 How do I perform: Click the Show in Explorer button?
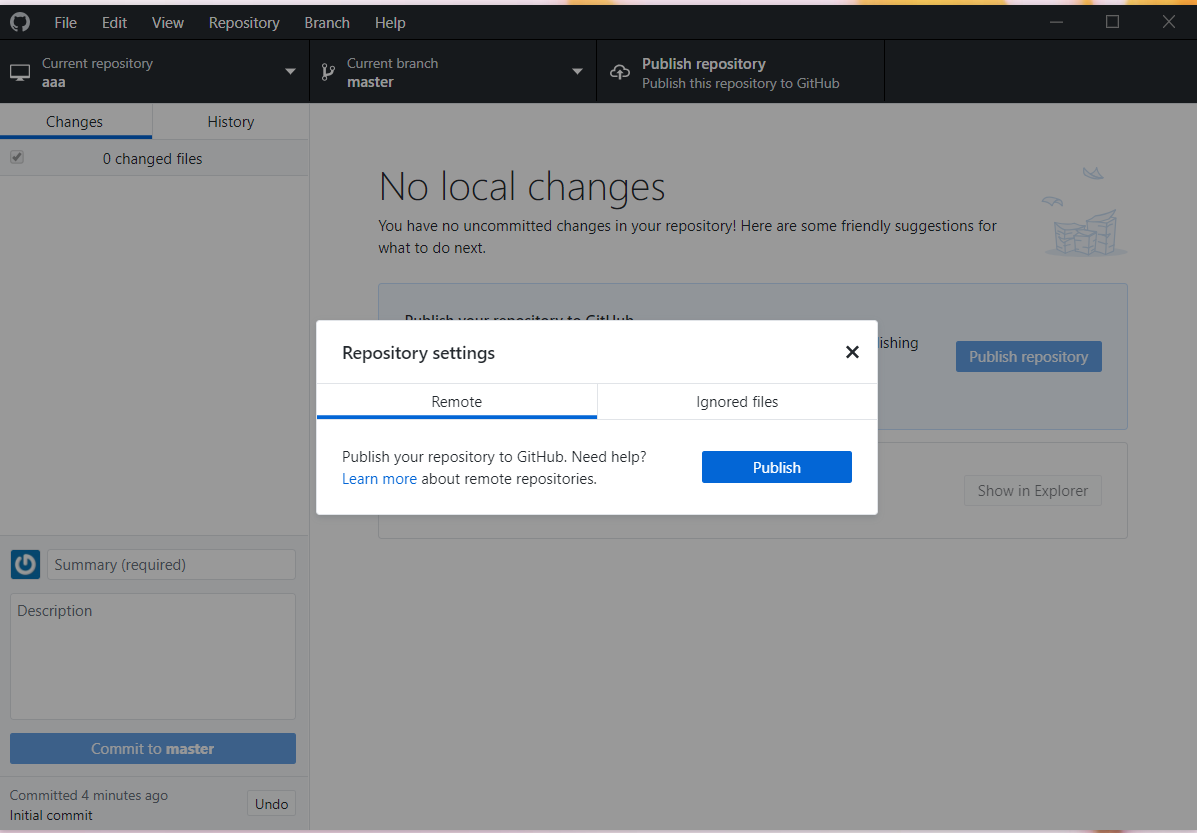(1033, 491)
